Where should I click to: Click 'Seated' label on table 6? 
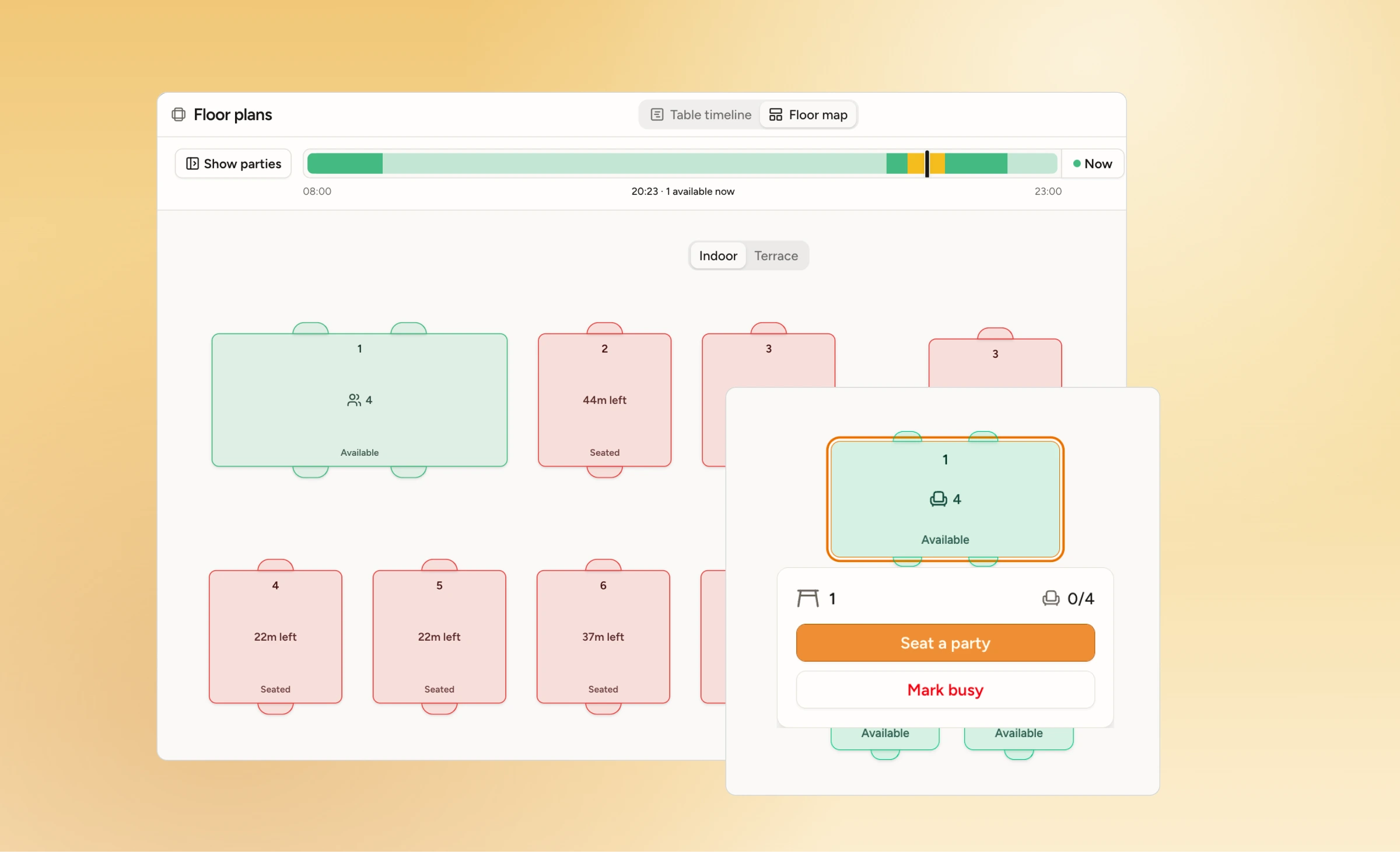(603, 690)
